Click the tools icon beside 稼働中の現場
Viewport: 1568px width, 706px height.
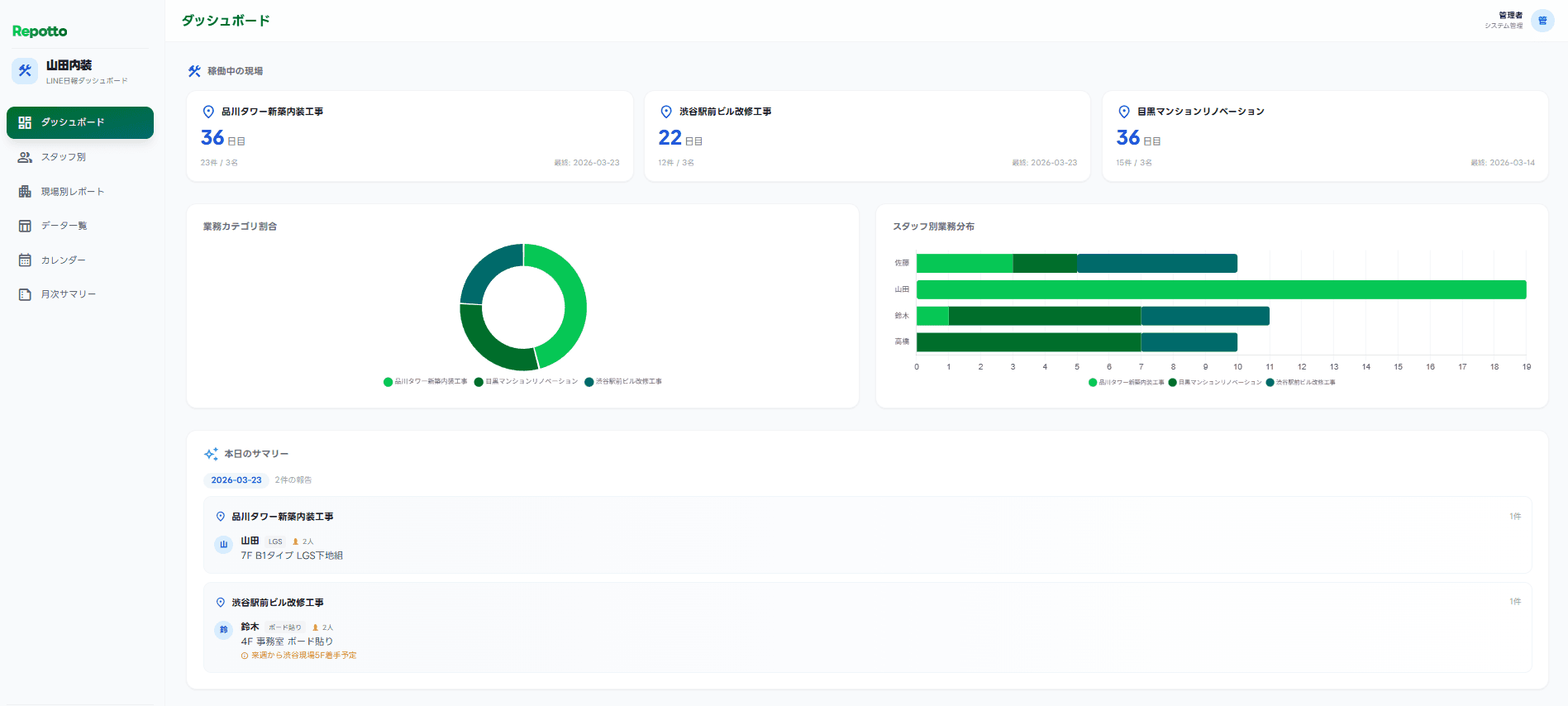(x=194, y=71)
